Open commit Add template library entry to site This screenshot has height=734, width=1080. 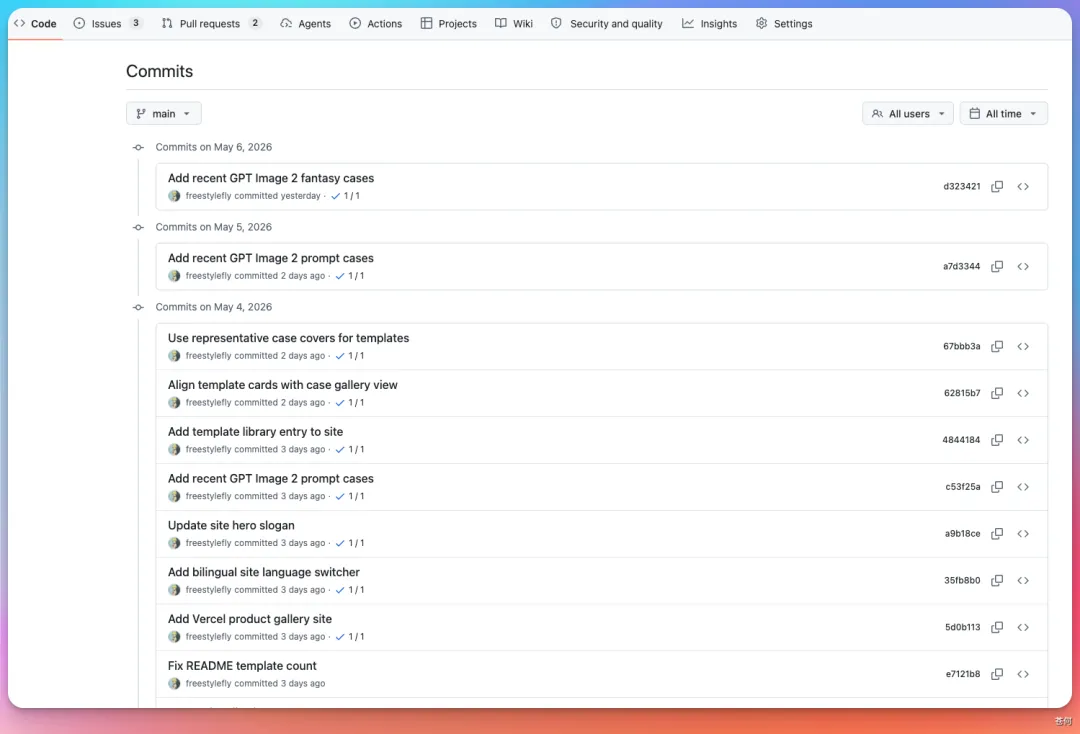pyautogui.click(x=256, y=432)
